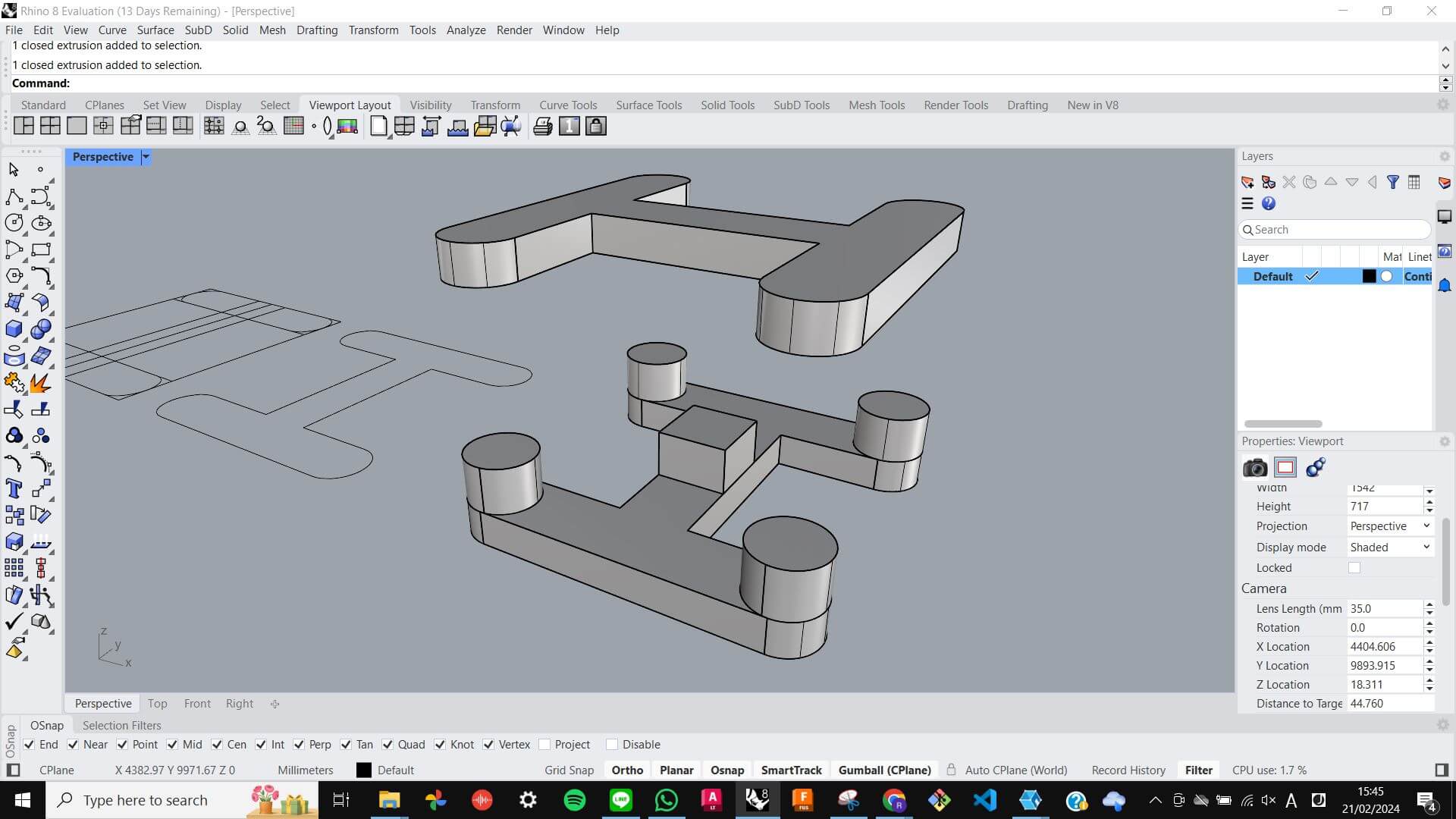Select the Rectangle tool in left toolbar
The width and height of the screenshot is (1456, 819).
point(41,249)
